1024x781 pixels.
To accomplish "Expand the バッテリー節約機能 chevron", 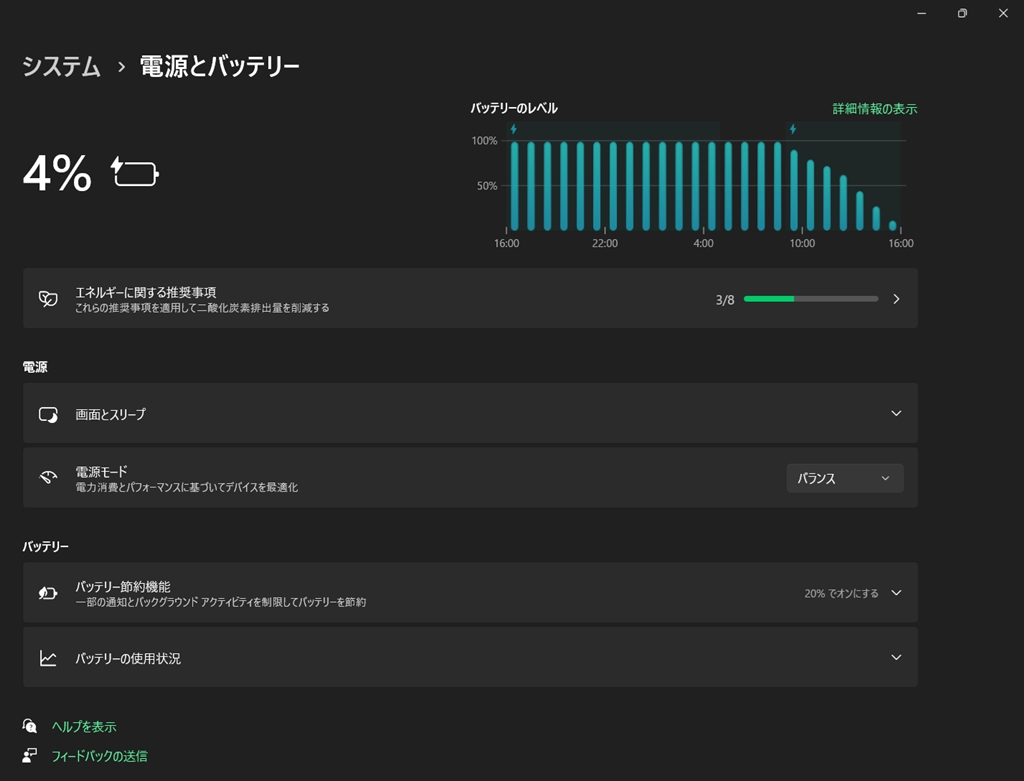I will pos(896,593).
